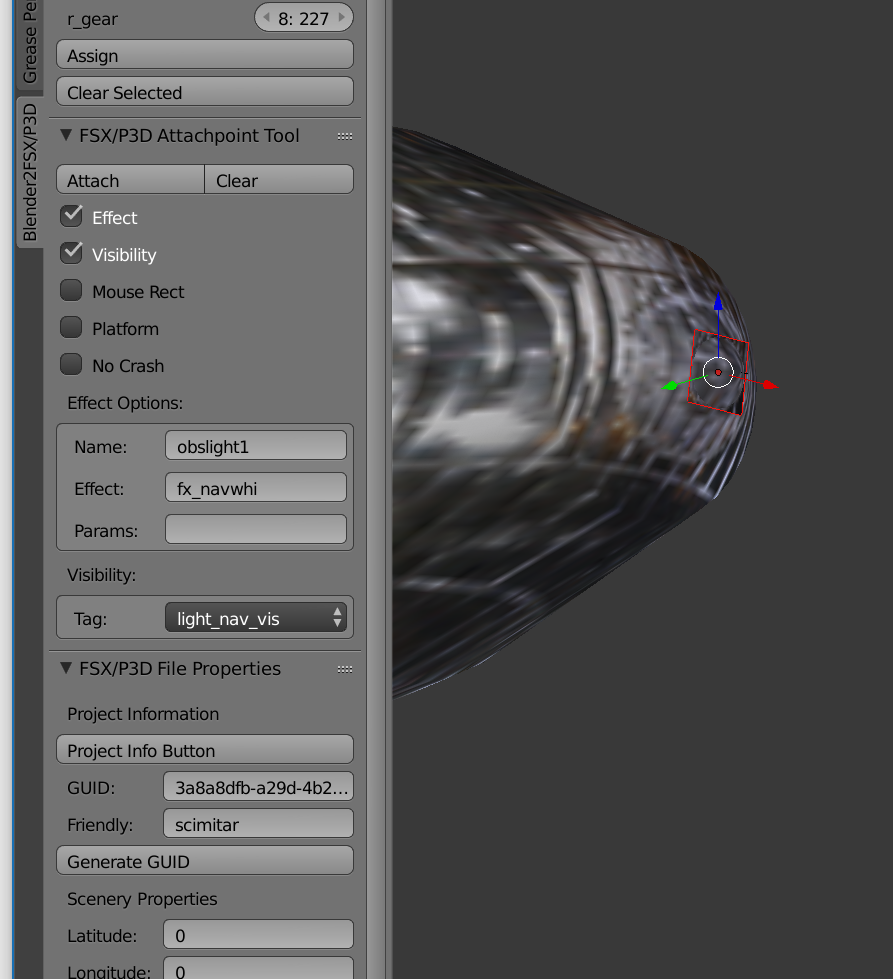Enable the Mouse Rect checkbox
Viewport: 893px width, 979px height.
point(71,291)
